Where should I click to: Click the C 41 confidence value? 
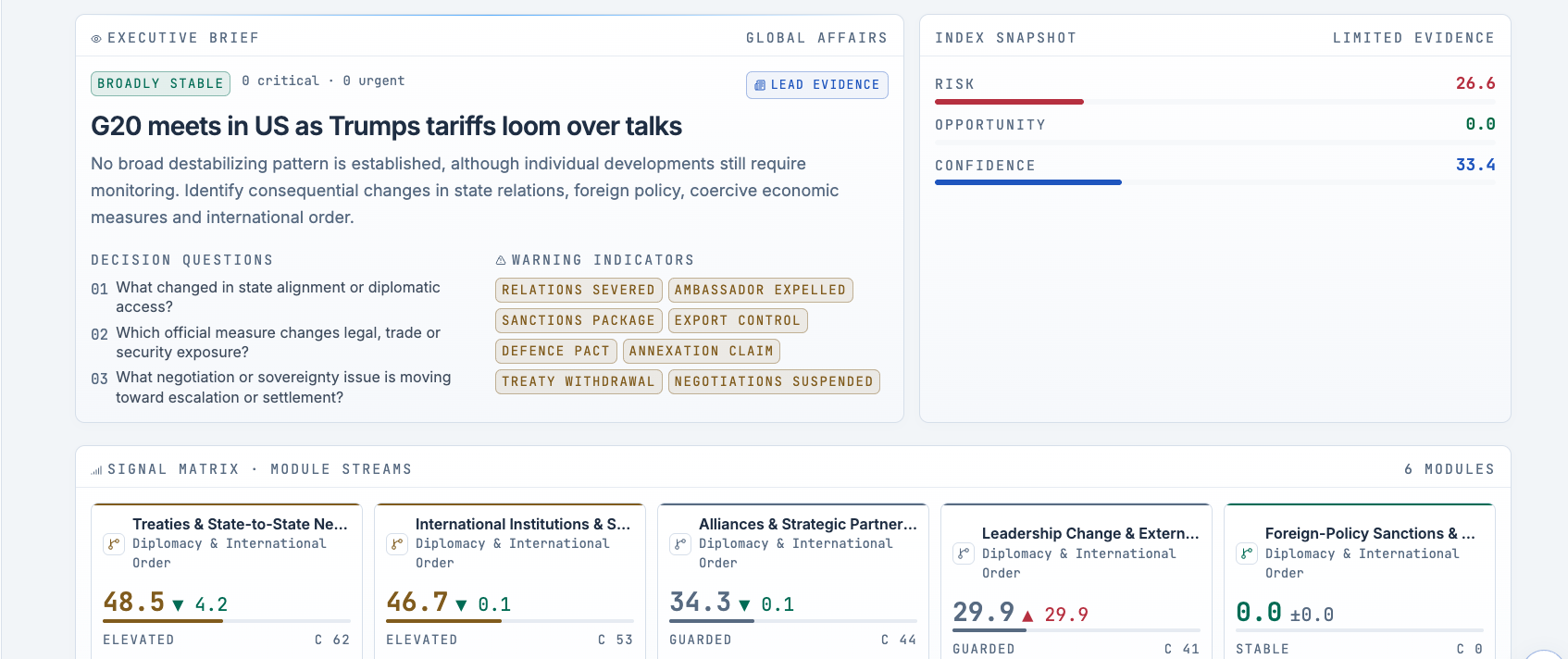coord(1182,649)
